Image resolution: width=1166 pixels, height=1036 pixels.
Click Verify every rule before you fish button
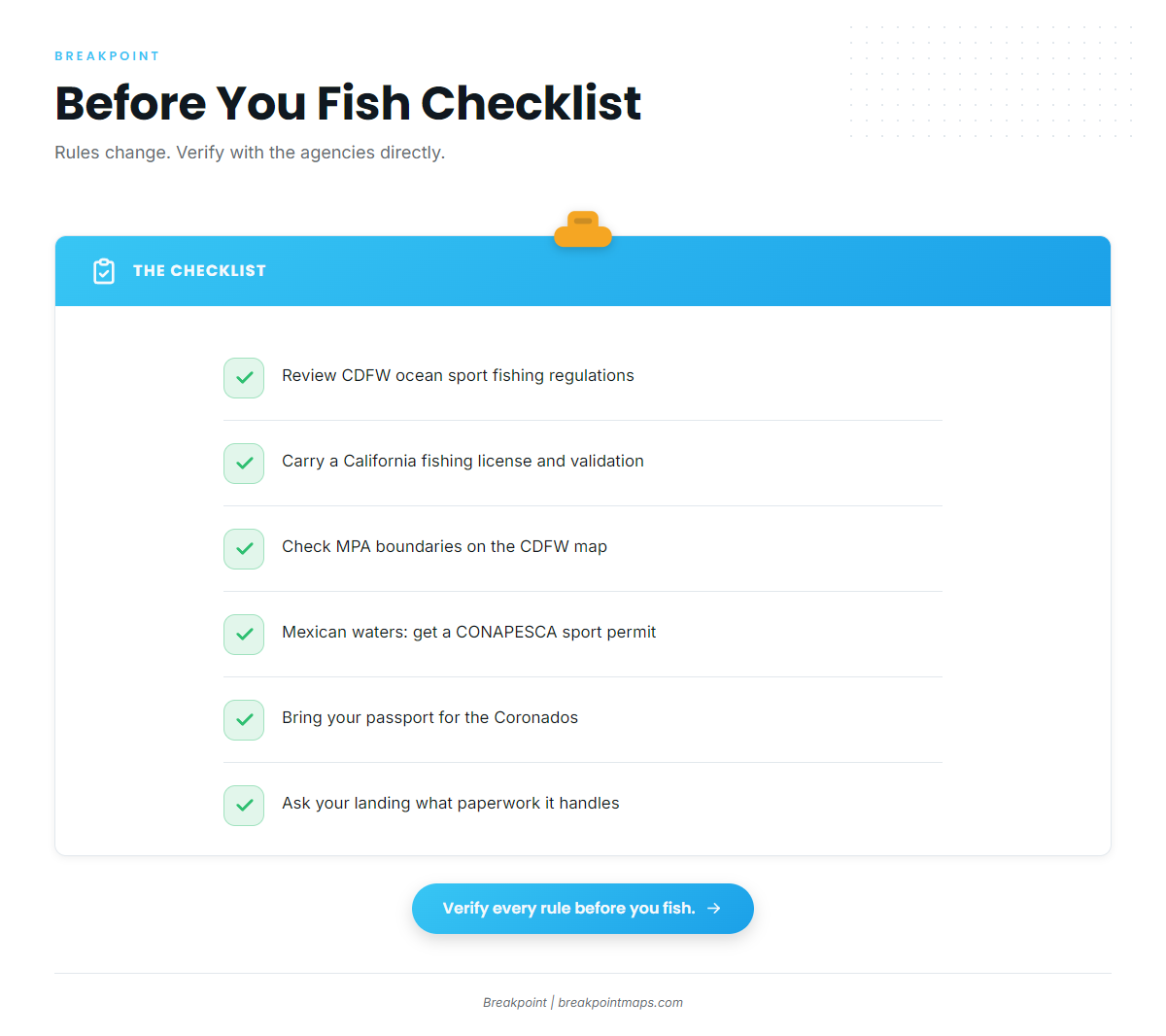583,909
